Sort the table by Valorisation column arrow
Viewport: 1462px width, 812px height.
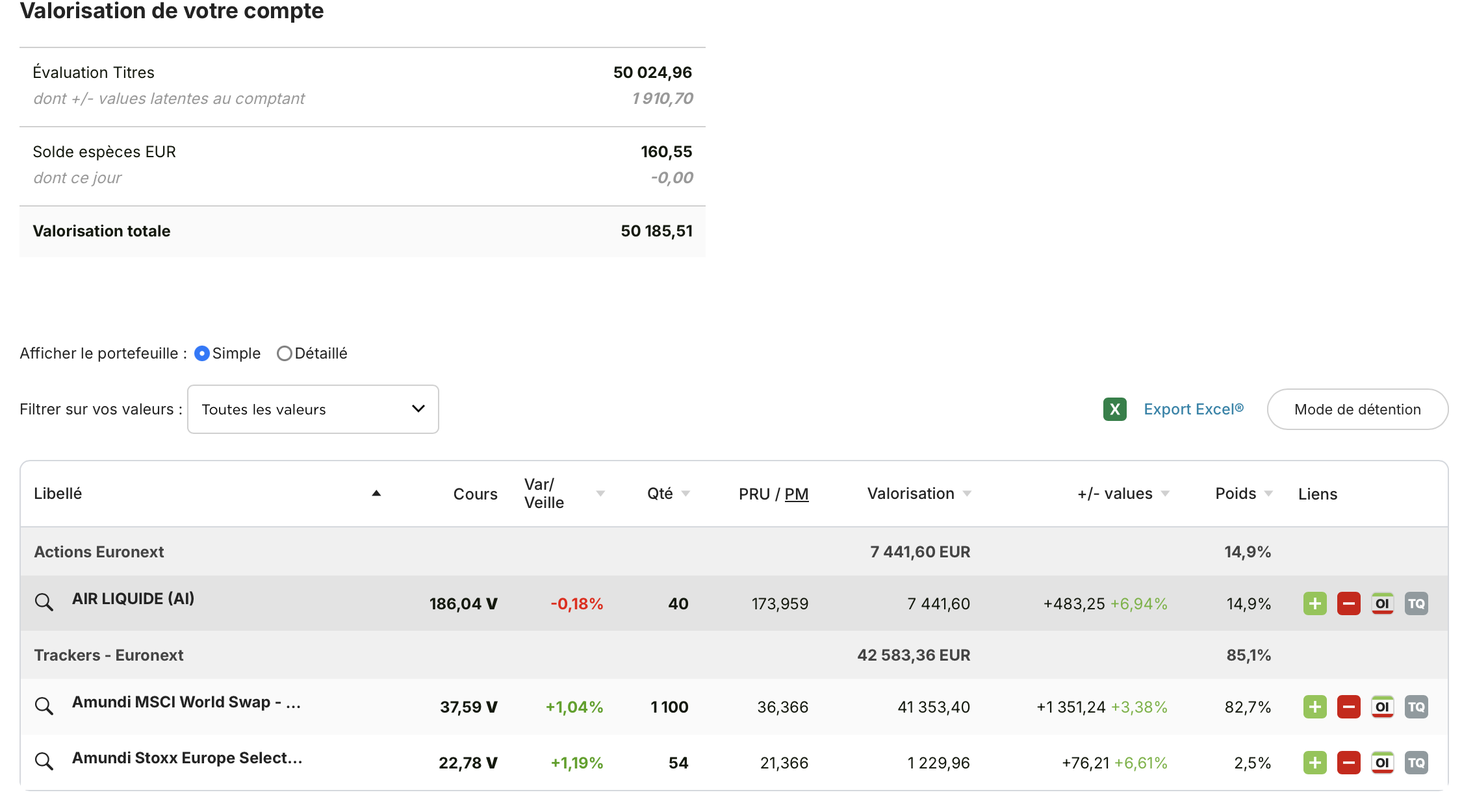[967, 494]
